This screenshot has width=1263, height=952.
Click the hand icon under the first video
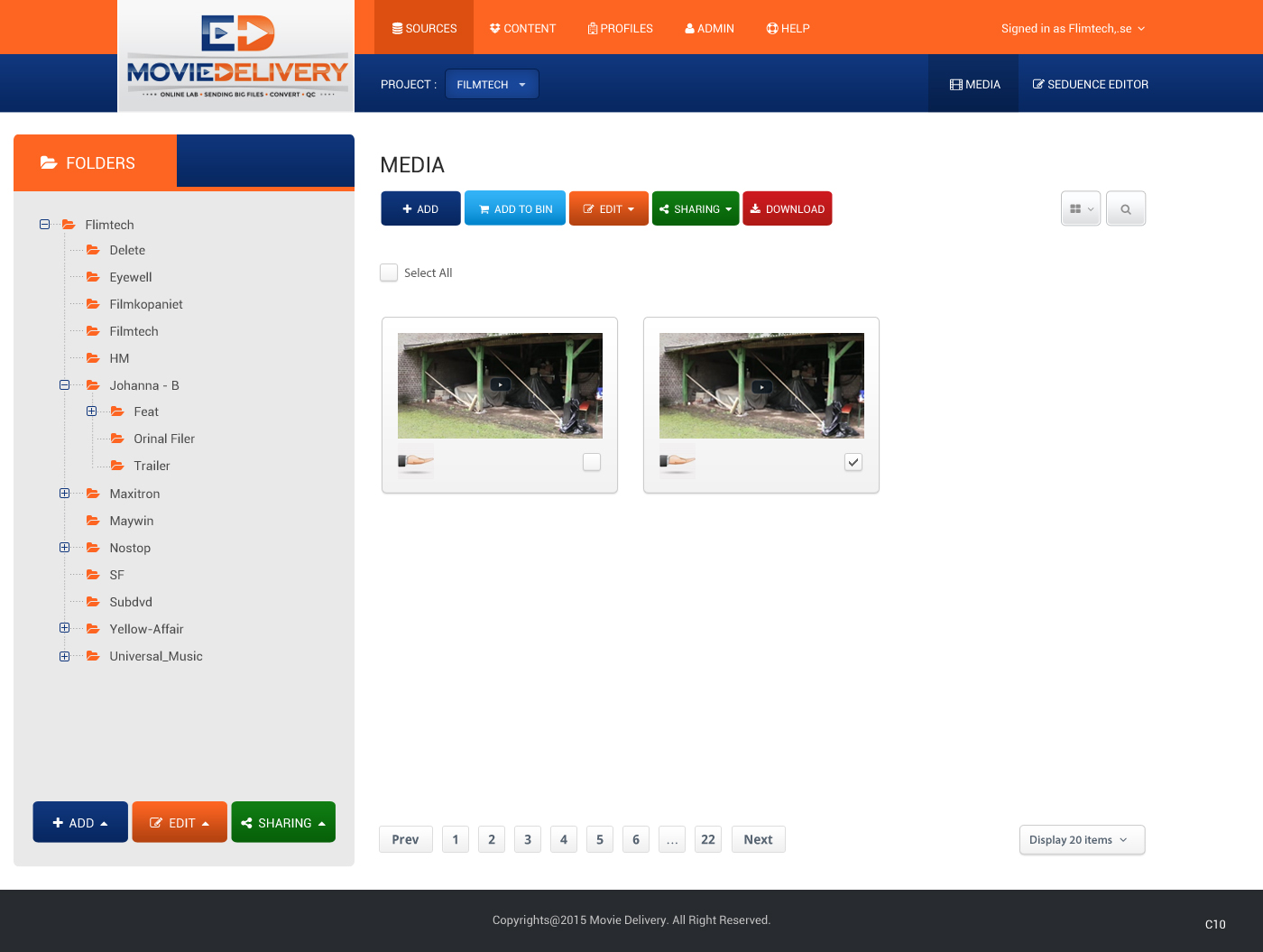pyautogui.click(x=416, y=461)
